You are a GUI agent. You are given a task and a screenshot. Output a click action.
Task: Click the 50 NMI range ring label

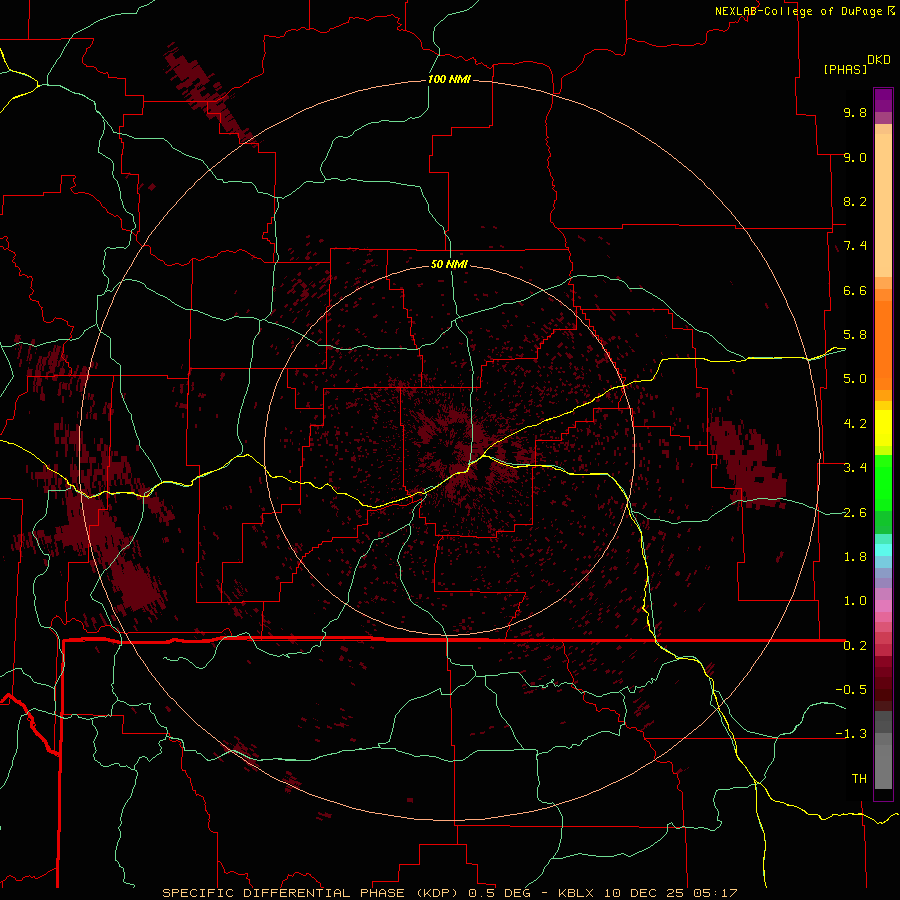pos(449,264)
